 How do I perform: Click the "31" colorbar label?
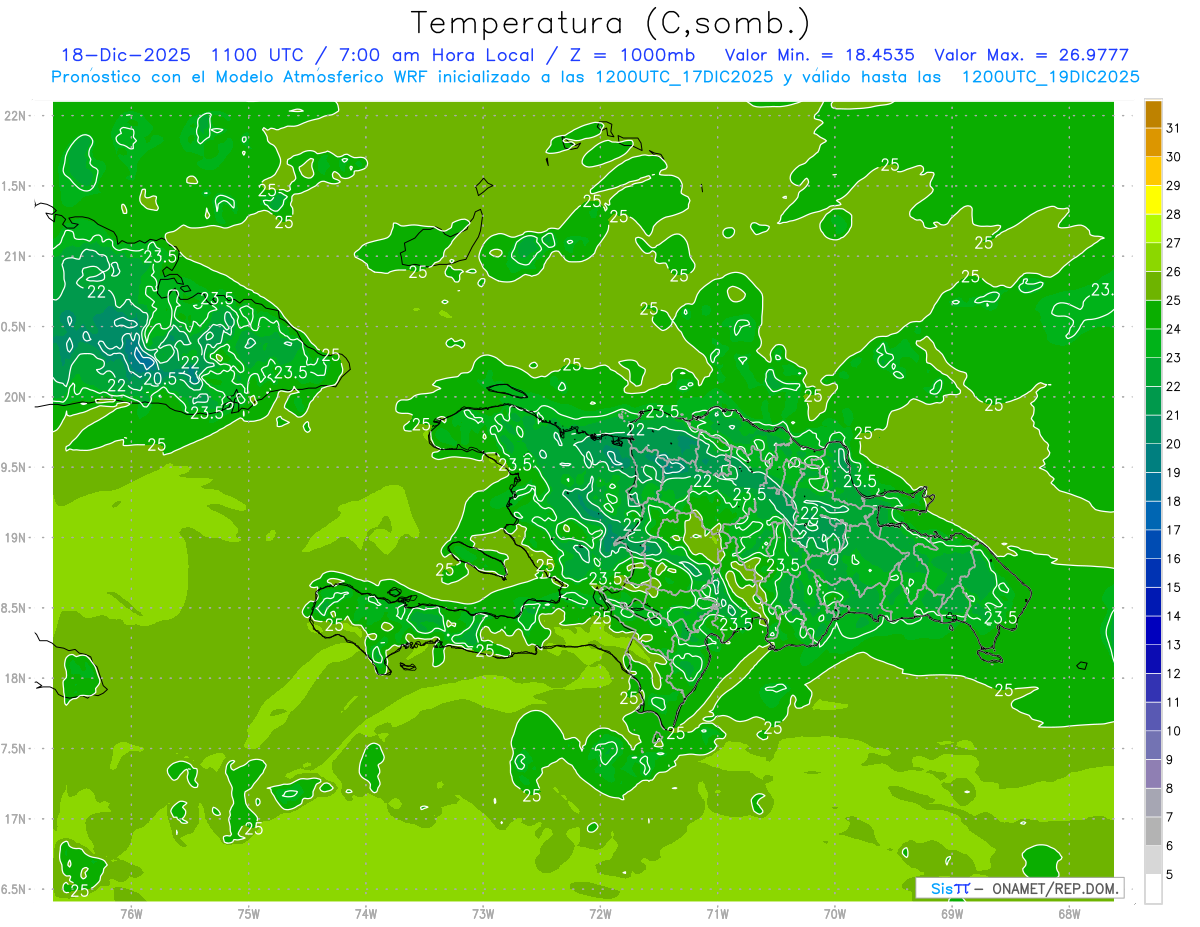1173,128
